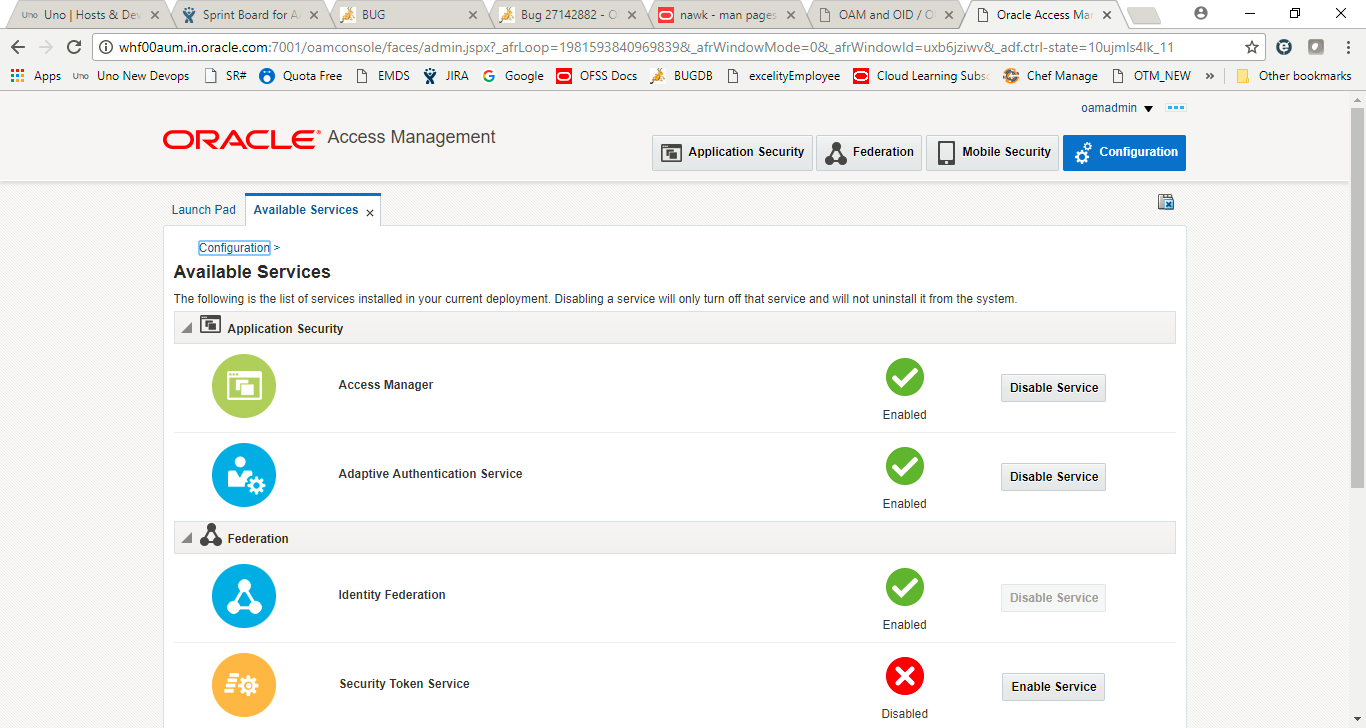Viewport: 1366px width, 728px height.
Task: Reload the page
Action: (74, 47)
